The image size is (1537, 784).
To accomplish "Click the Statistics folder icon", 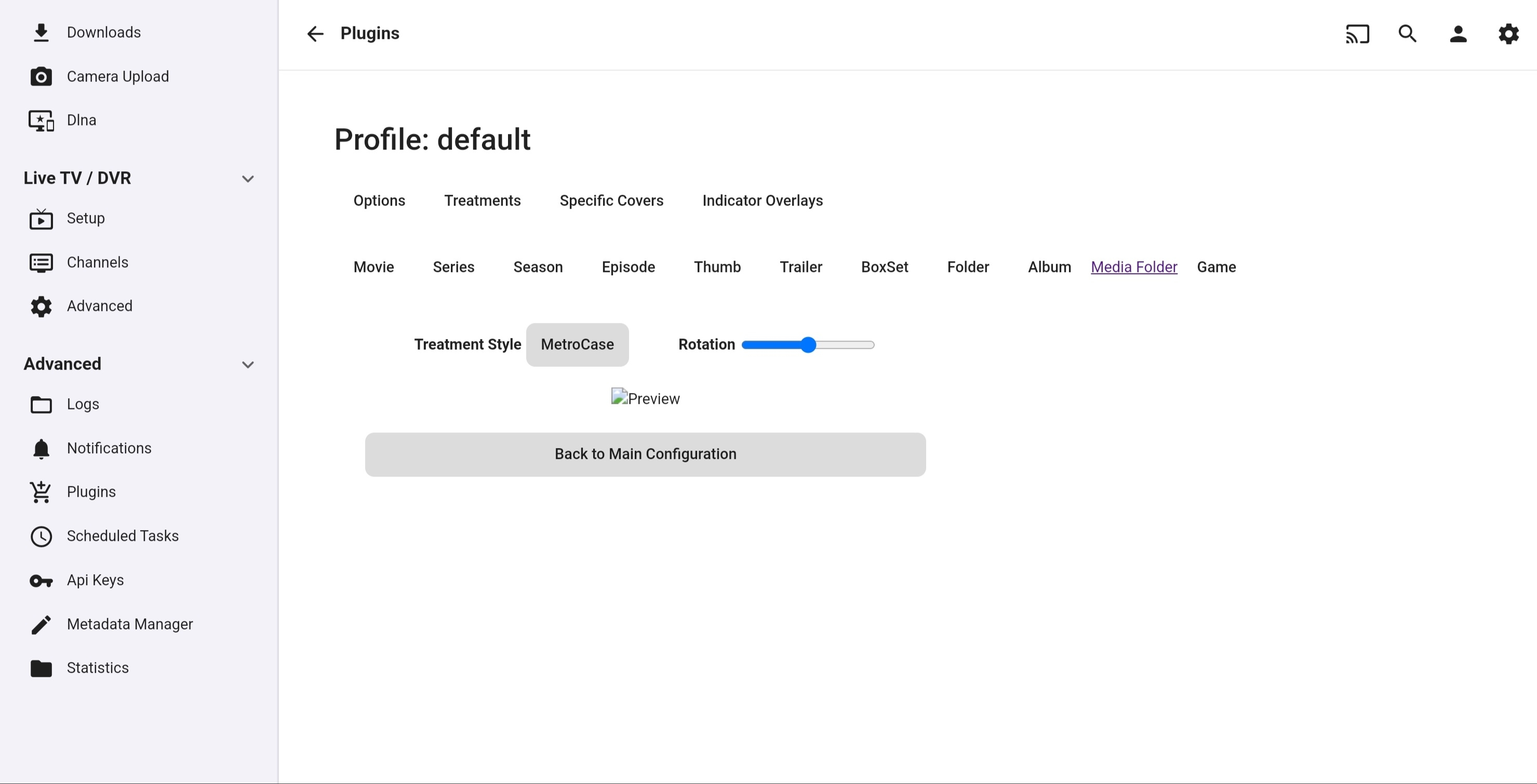I will (x=41, y=668).
